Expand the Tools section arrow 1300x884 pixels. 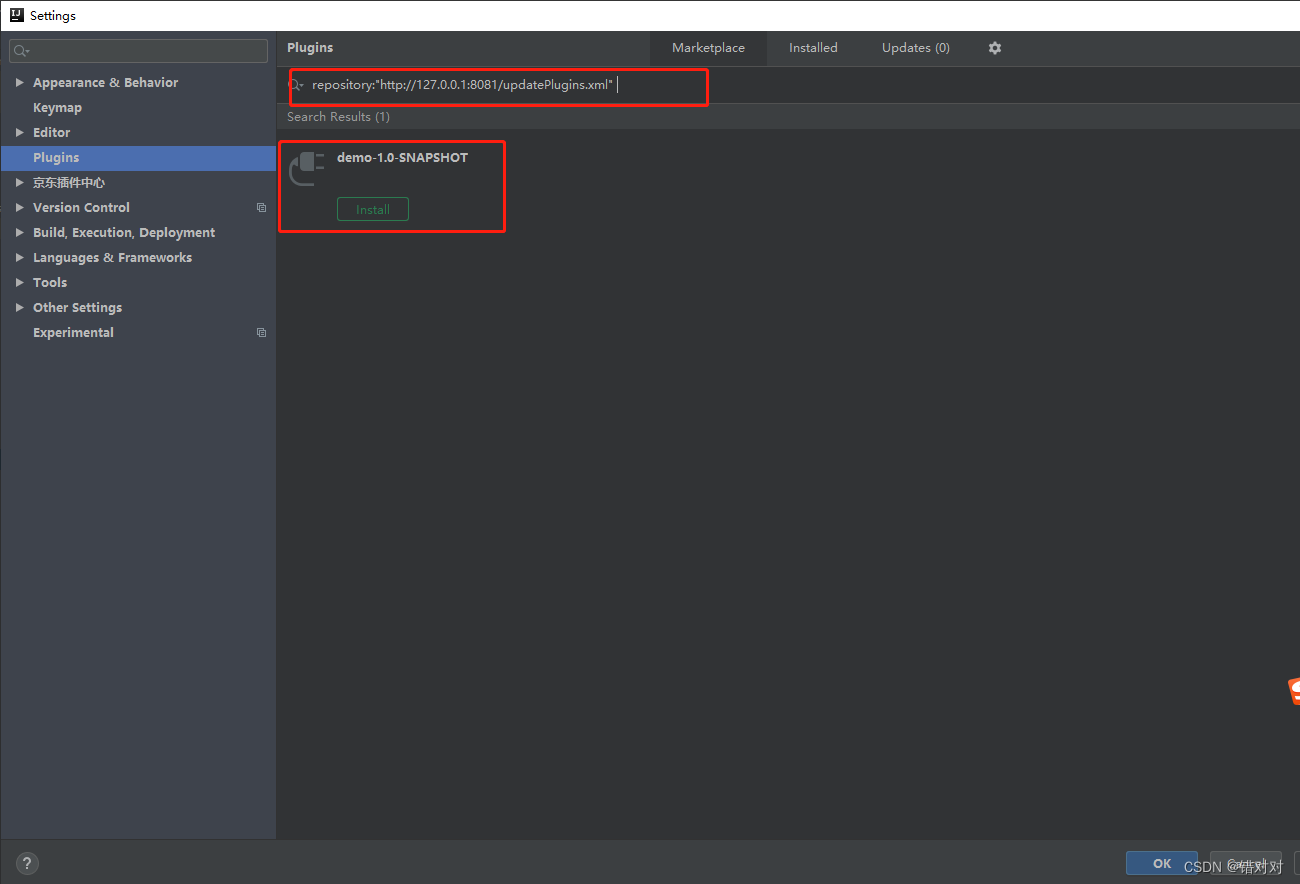tap(19, 283)
